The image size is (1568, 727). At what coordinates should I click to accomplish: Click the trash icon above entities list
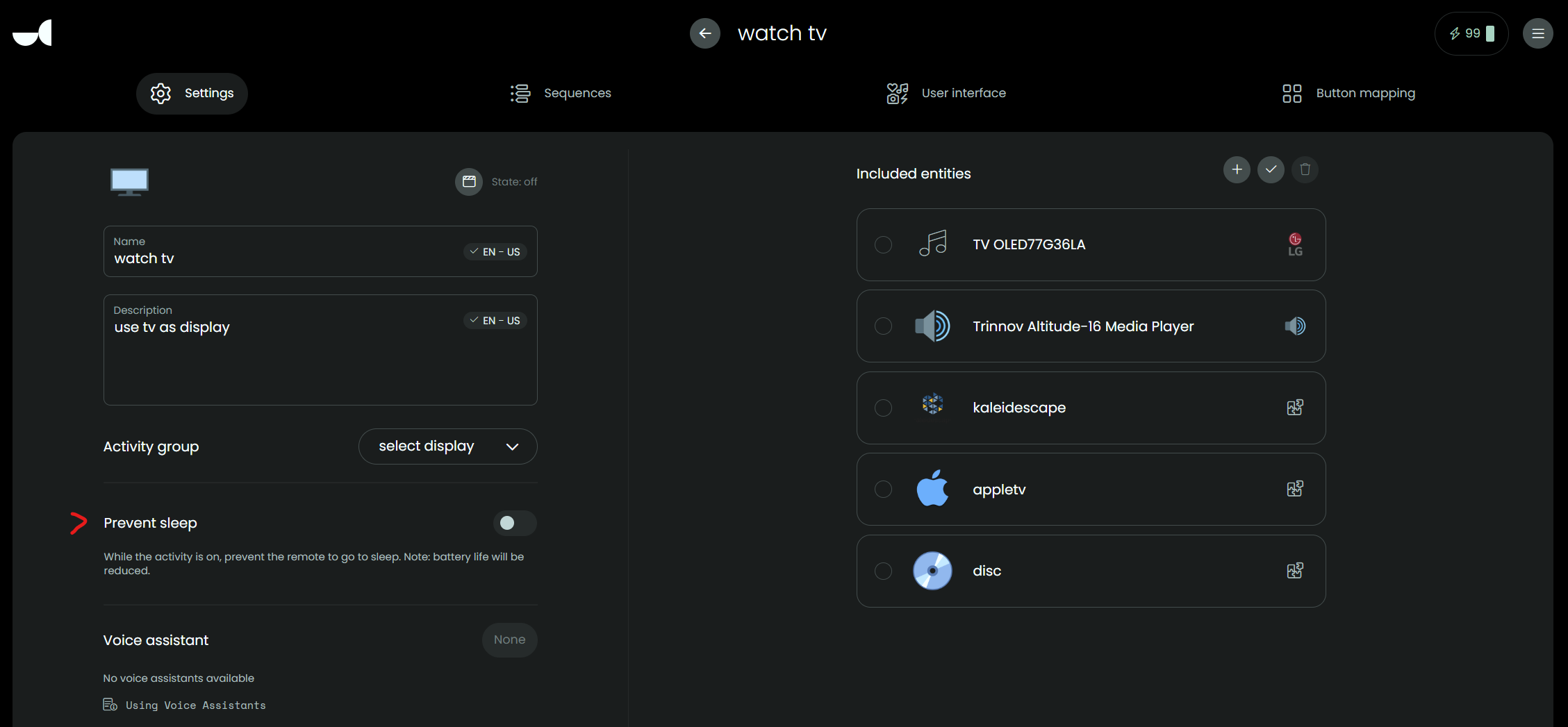click(1305, 169)
